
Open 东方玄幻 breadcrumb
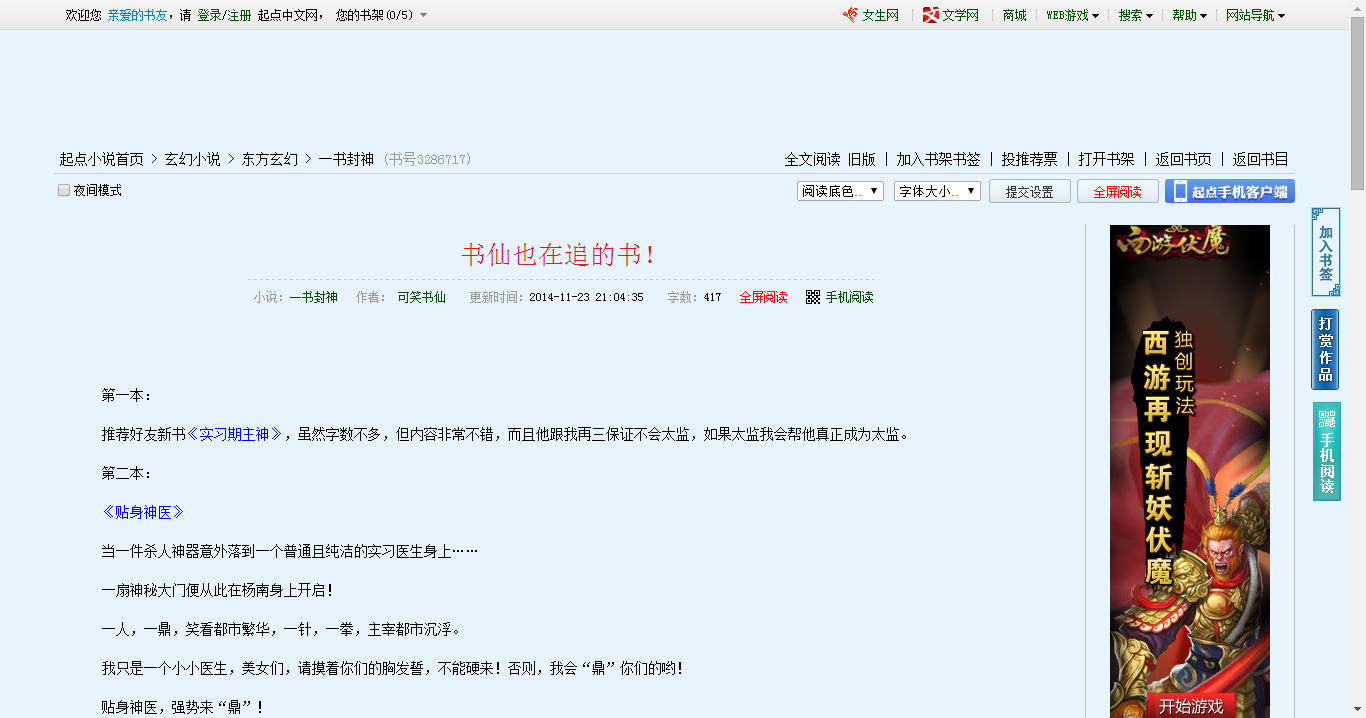270,159
